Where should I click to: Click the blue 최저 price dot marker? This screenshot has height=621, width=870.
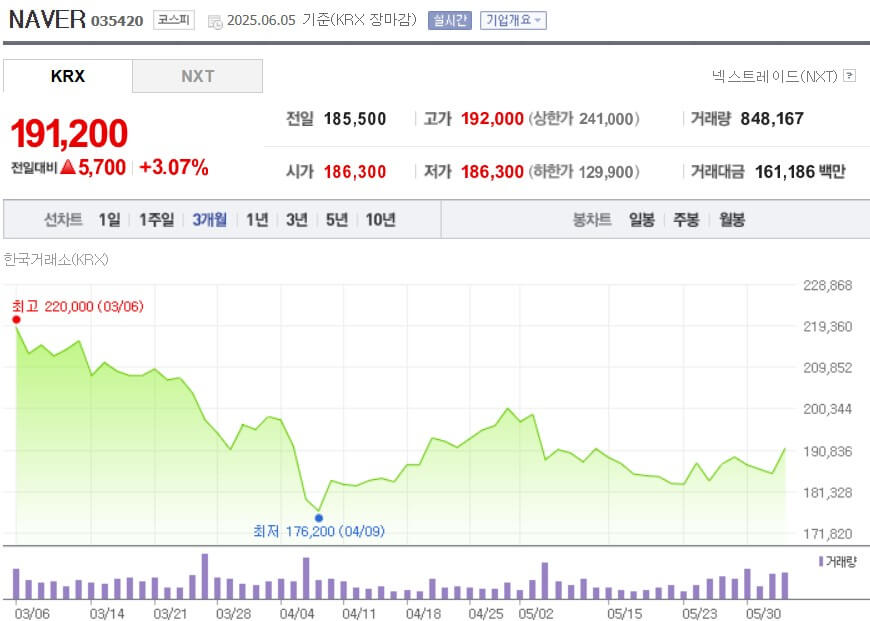pyautogui.click(x=319, y=518)
